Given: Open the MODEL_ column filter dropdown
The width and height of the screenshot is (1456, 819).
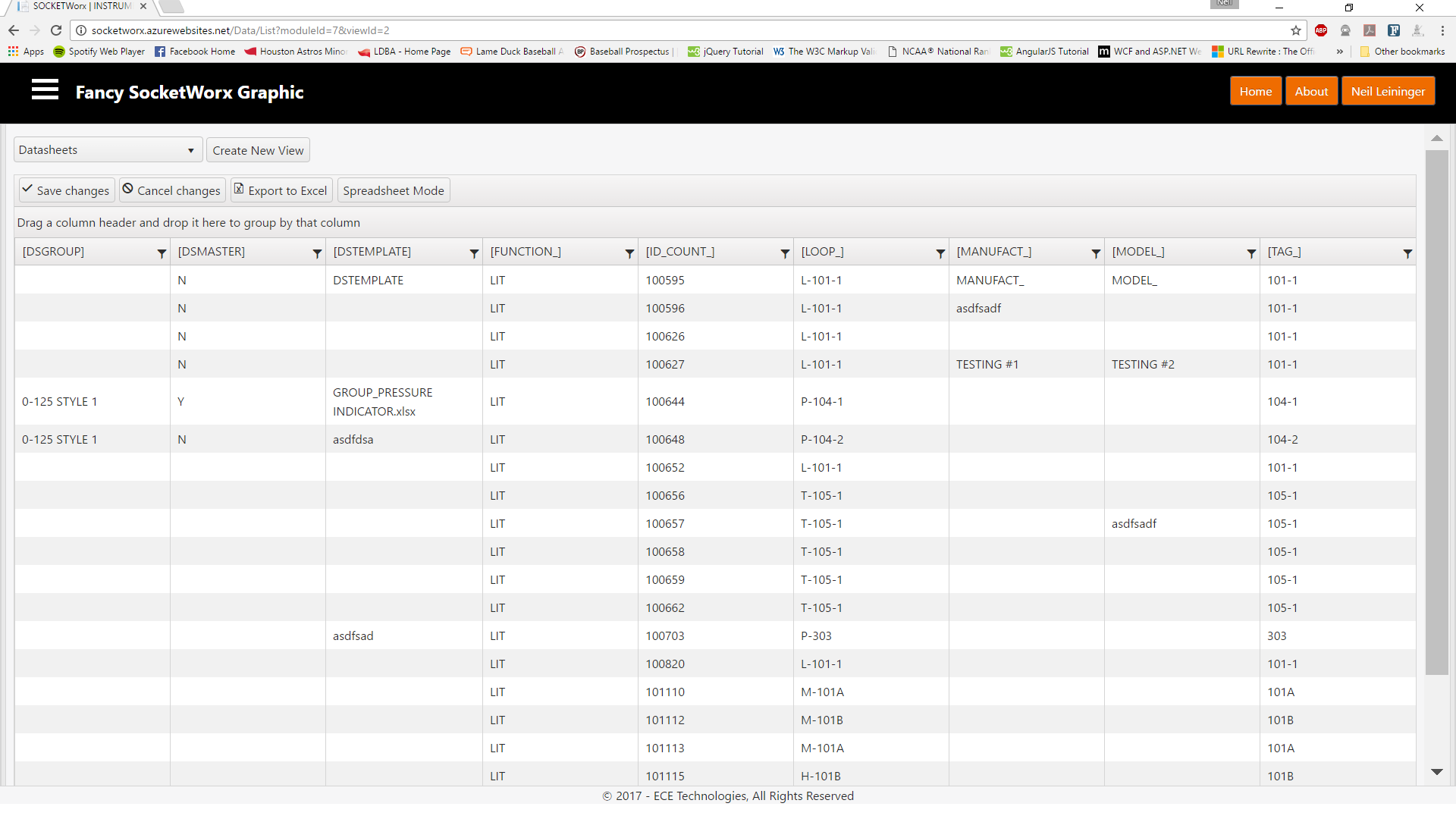Looking at the screenshot, I should [x=1251, y=253].
